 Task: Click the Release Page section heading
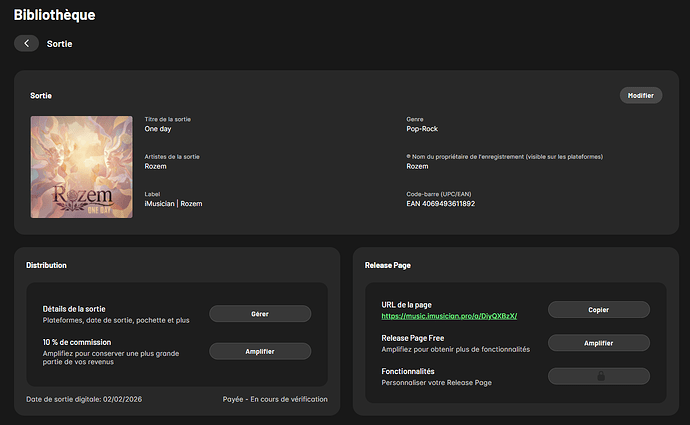pos(390,265)
